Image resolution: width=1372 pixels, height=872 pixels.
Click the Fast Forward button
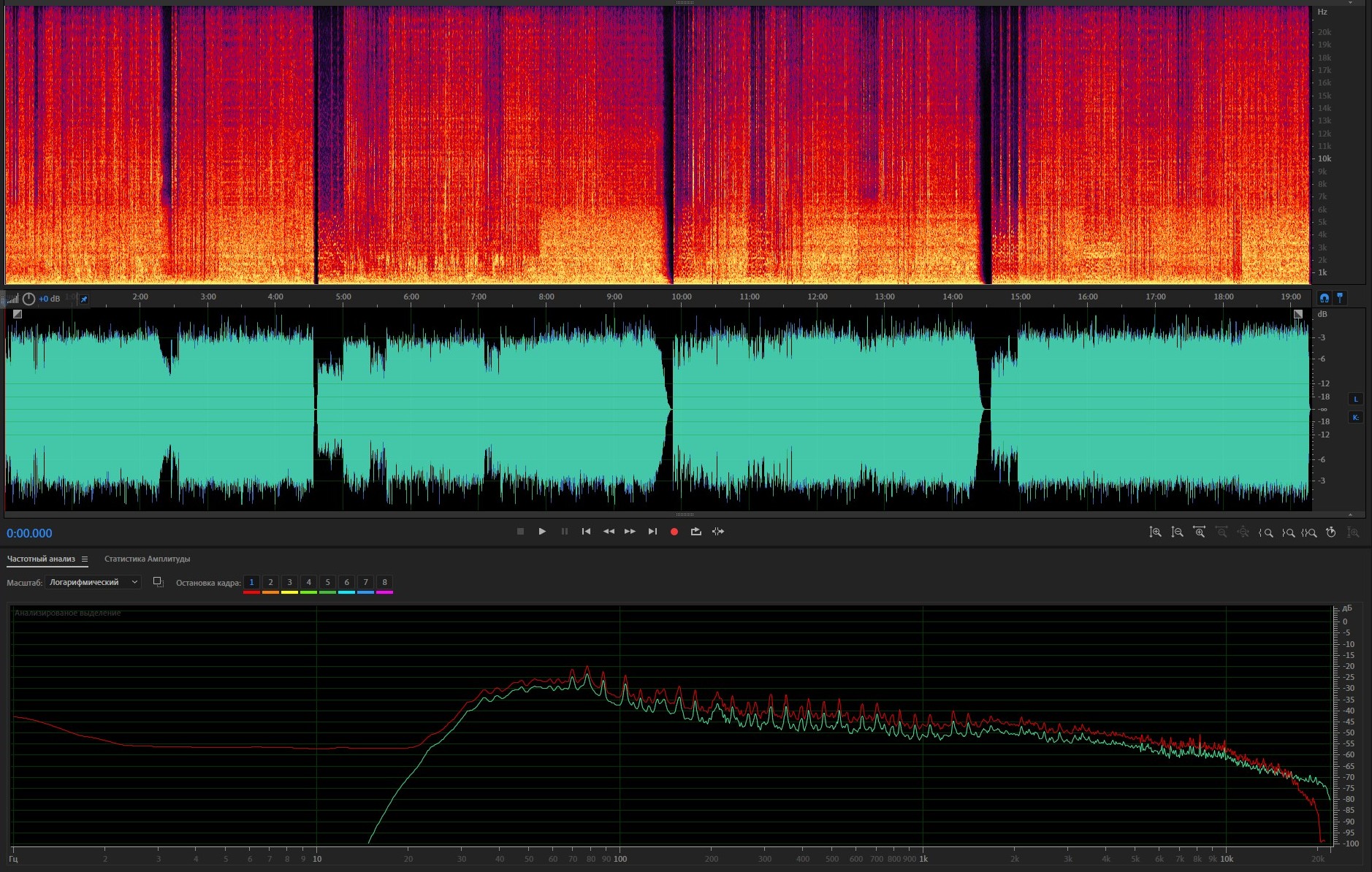pos(630,532)
